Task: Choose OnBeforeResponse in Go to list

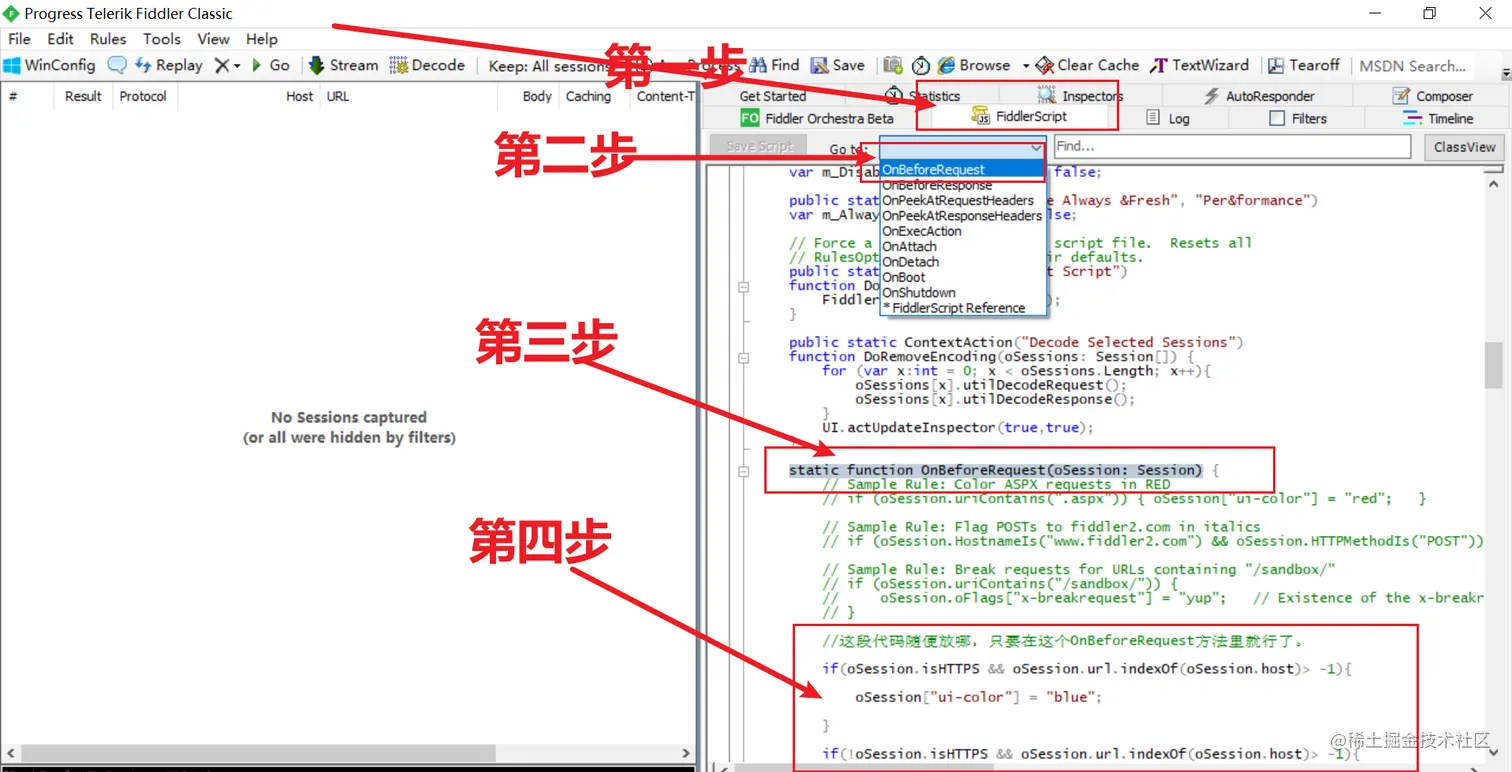Action: pyautogui.click(x=962, y=185)
